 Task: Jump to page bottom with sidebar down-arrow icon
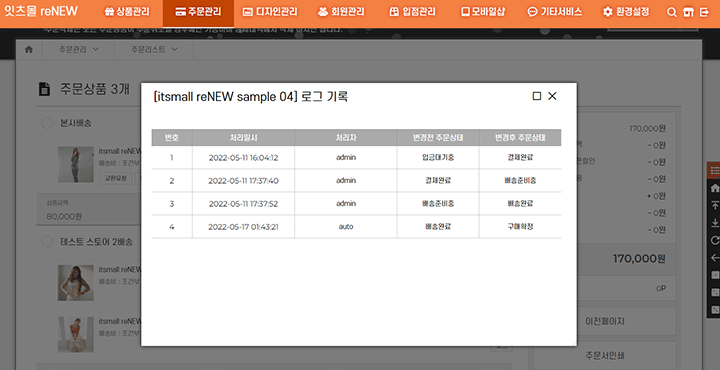[714, 223]
